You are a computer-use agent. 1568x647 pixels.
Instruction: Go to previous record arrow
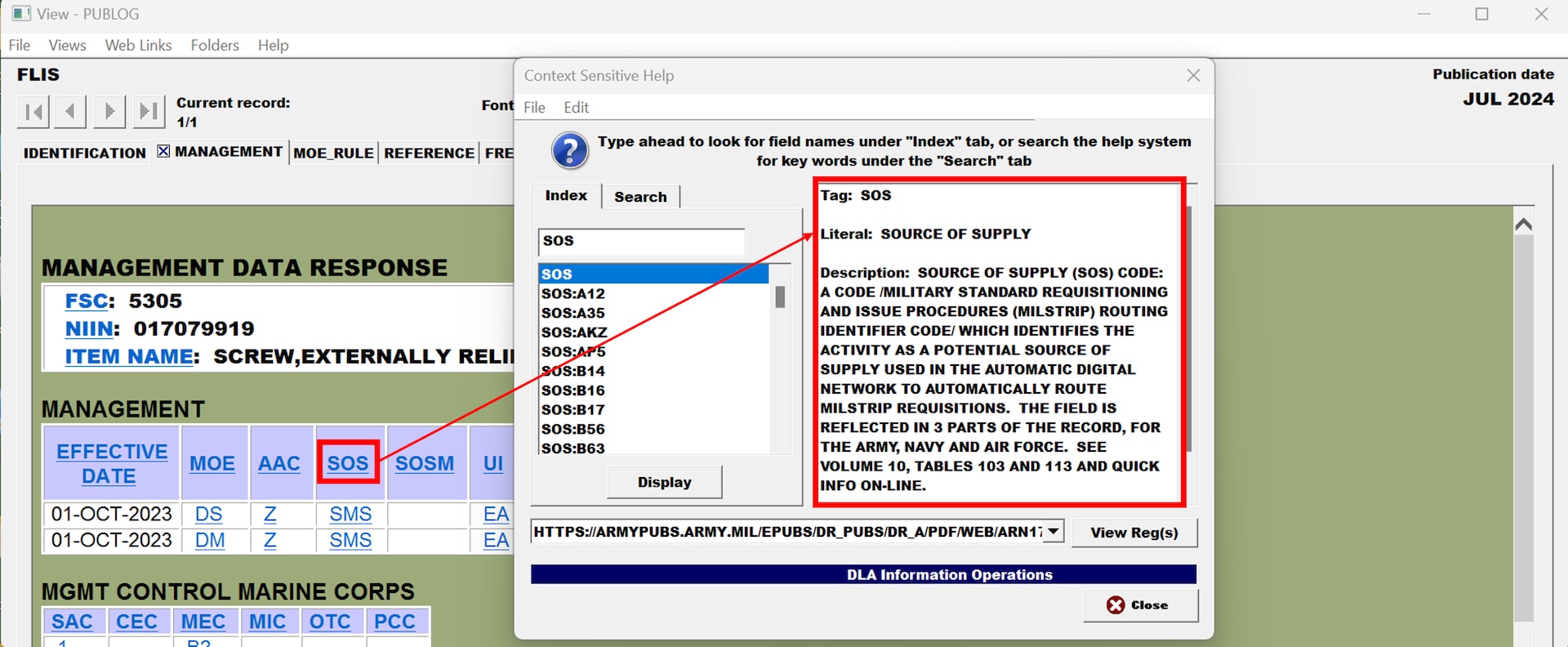coord(71,111)
